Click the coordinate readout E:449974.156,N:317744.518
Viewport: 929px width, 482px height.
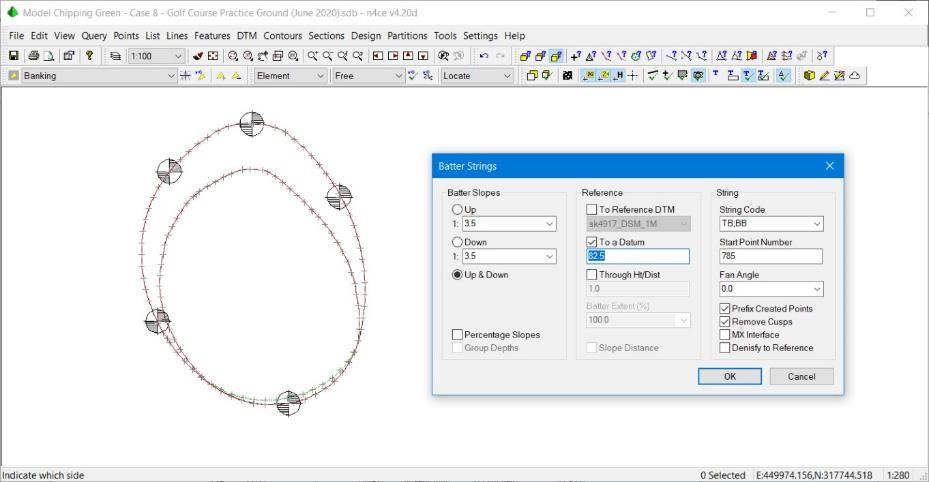(814, 475)
